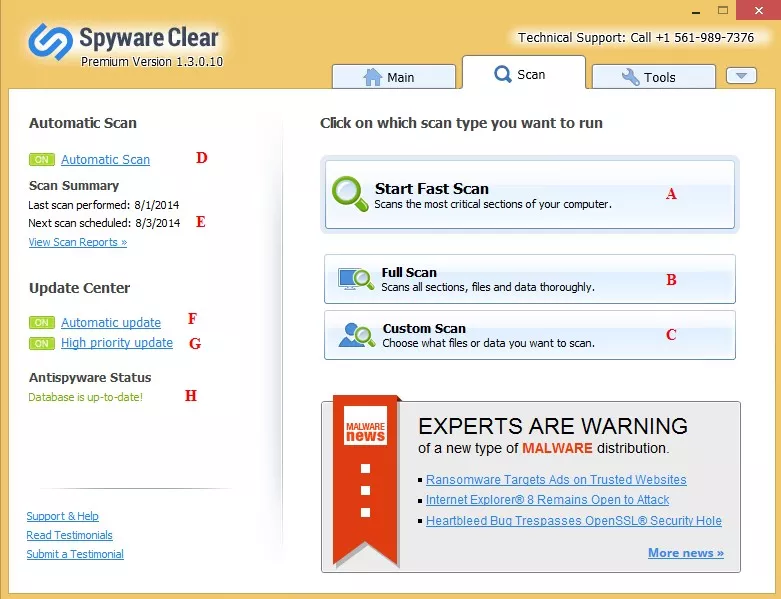The height and width of the screenshot is (599, 781).
Task: Click the user icon beside Custom Scan
Action: click(x=357, y=335)
